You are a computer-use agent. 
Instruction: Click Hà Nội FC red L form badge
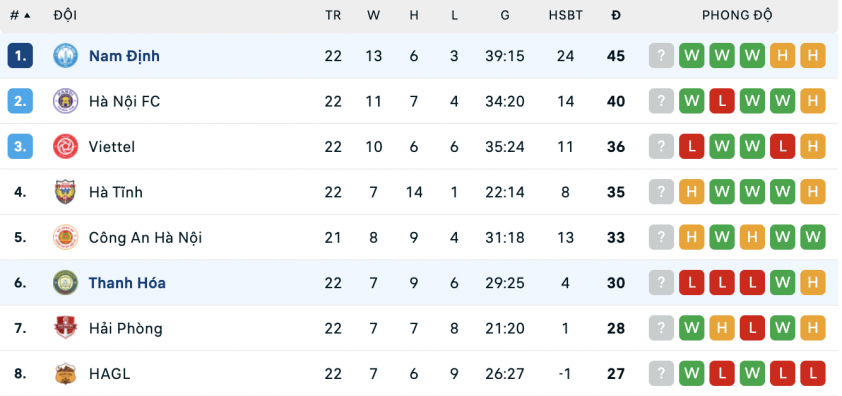point(722,101)
